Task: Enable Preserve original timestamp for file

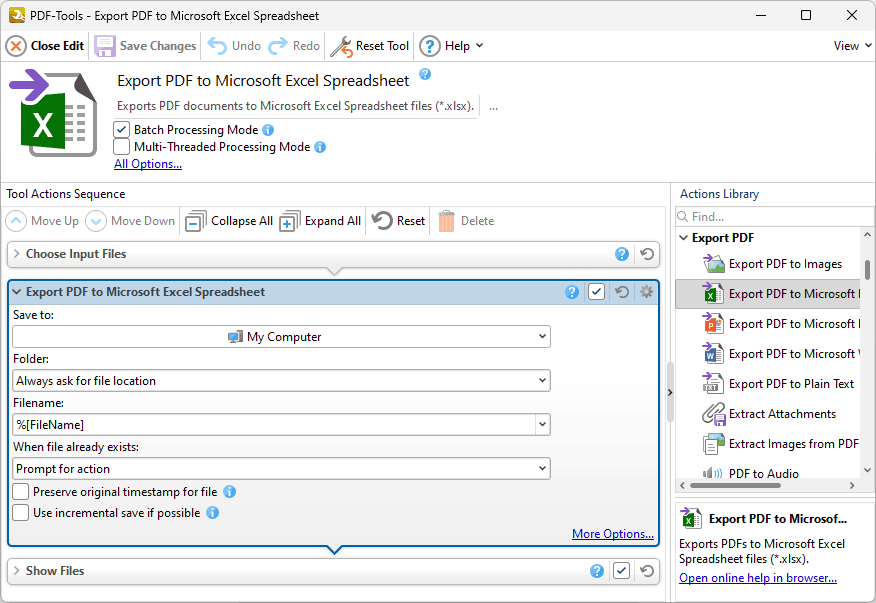Action: tap(21, 492)
